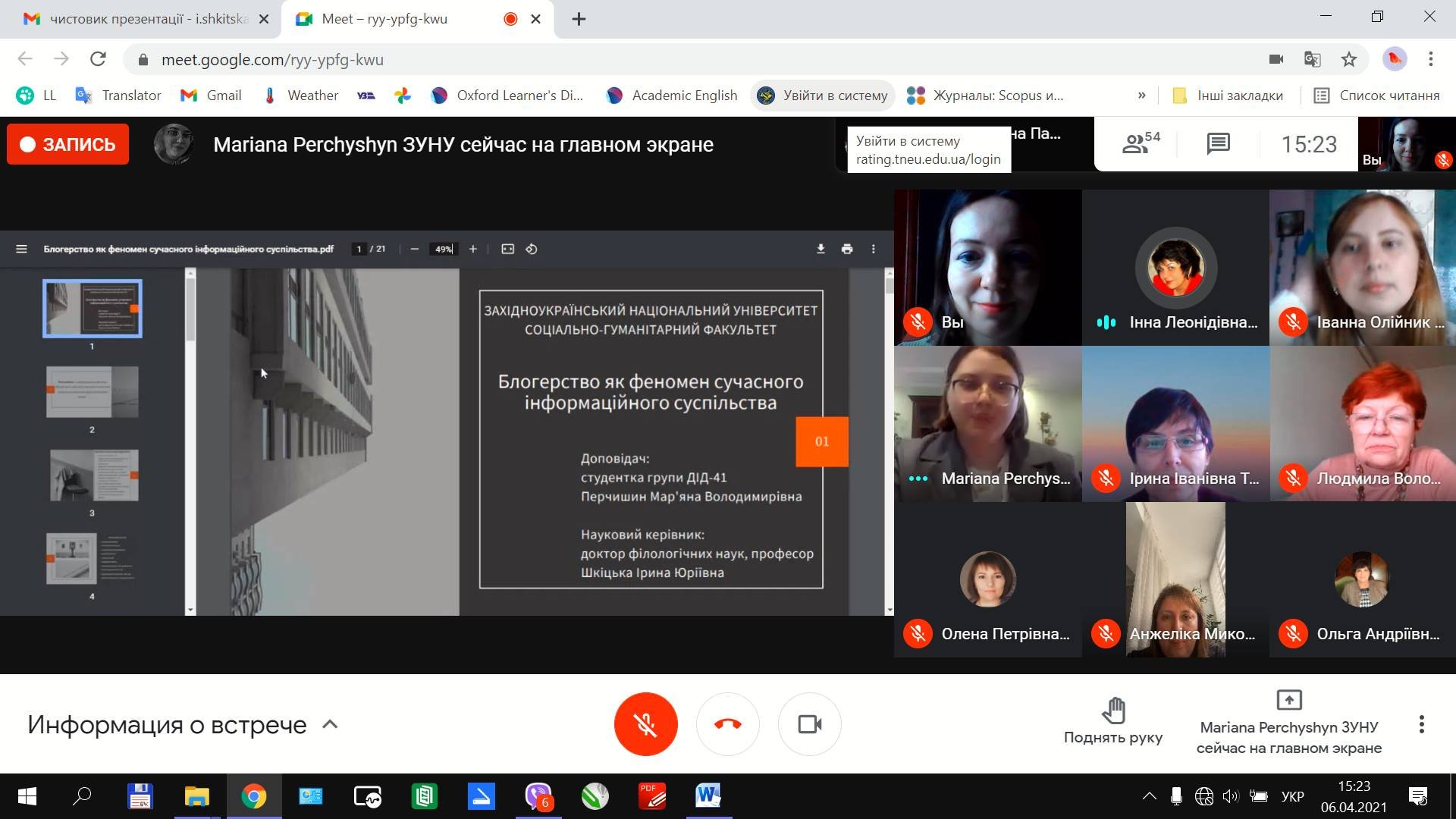The width and height of the screenshot is (1456, 819).
Task: Open Oxford Learner's Dictionary bookmark
Action: pyautogui.click(x=507, y=96)
